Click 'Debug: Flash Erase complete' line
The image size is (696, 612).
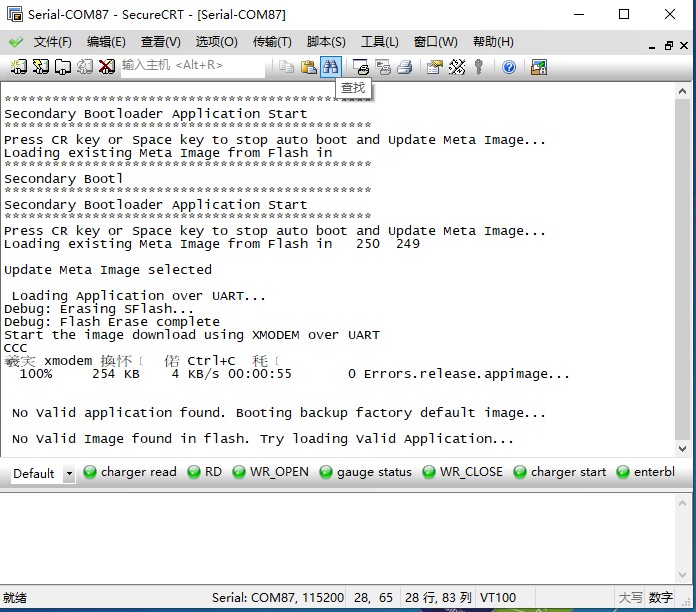[112, 322]
